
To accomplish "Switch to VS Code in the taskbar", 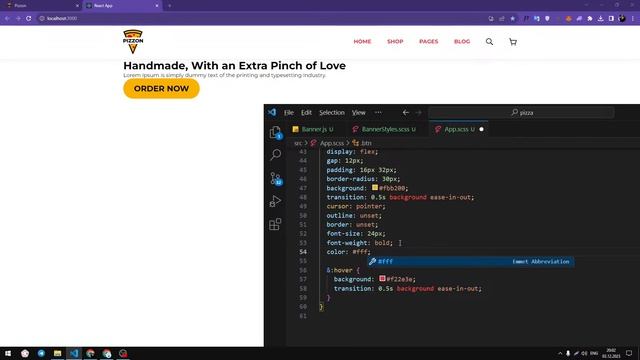I will point(74,353).
